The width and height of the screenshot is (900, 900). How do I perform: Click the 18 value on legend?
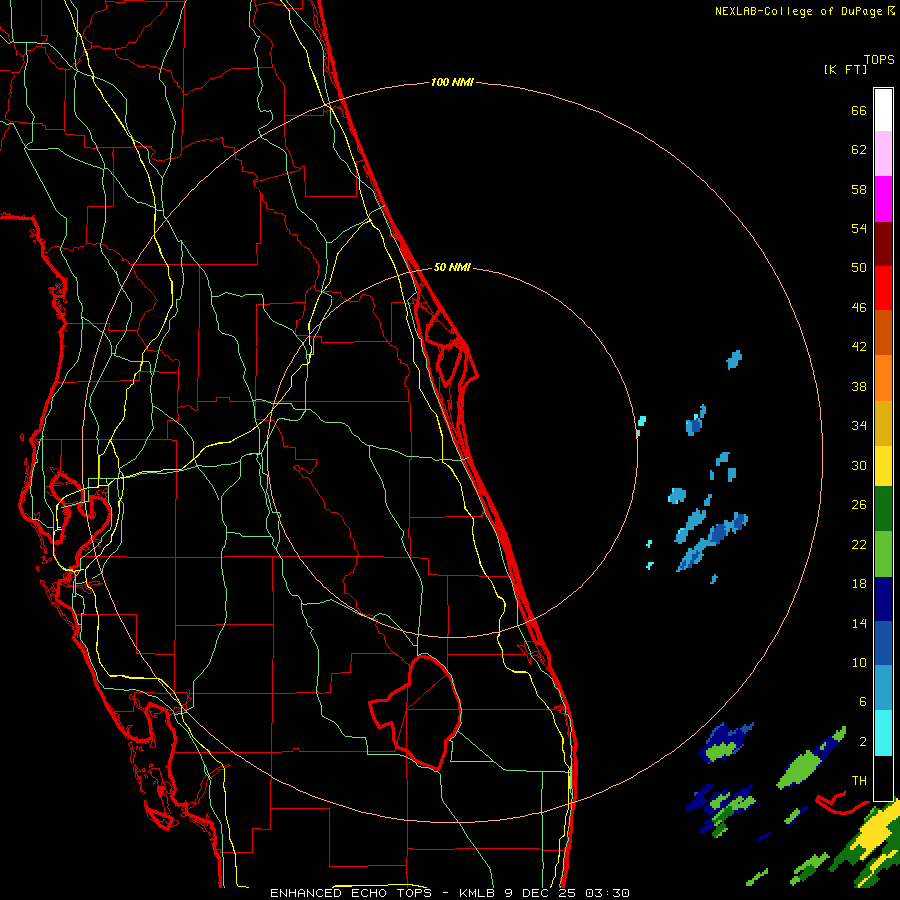point(859,584)
